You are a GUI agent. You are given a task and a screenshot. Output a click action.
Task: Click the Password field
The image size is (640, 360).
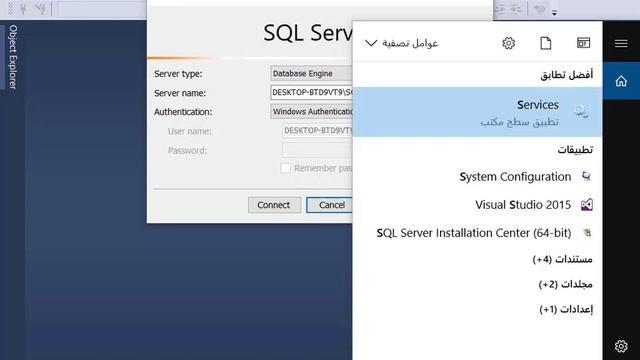point(317,150)
